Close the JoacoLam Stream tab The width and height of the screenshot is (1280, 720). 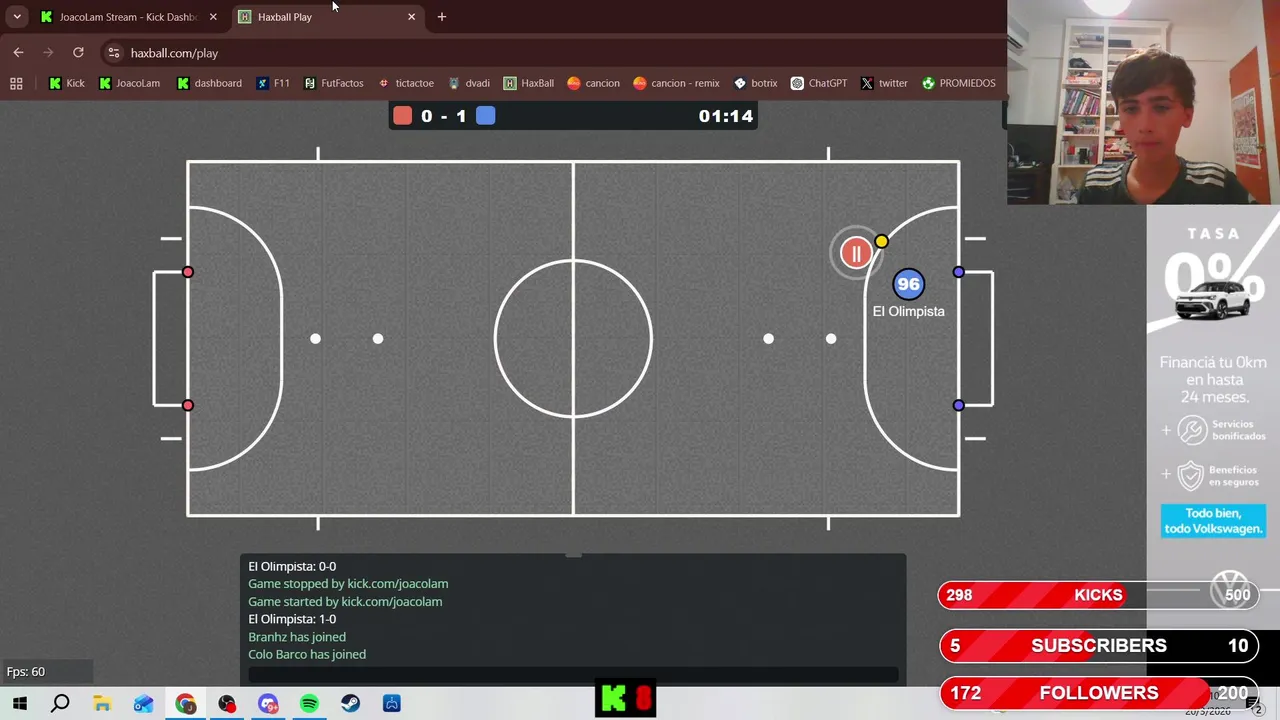click(x=213, y=17)
